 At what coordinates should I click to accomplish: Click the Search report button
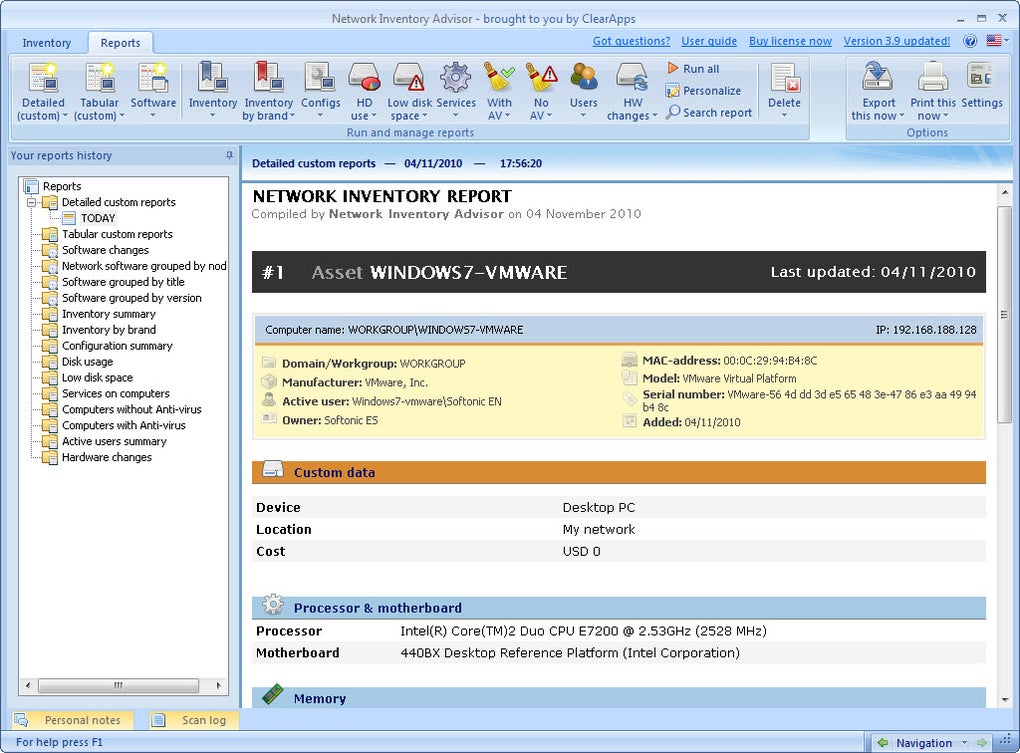click(x=709, y=112)
